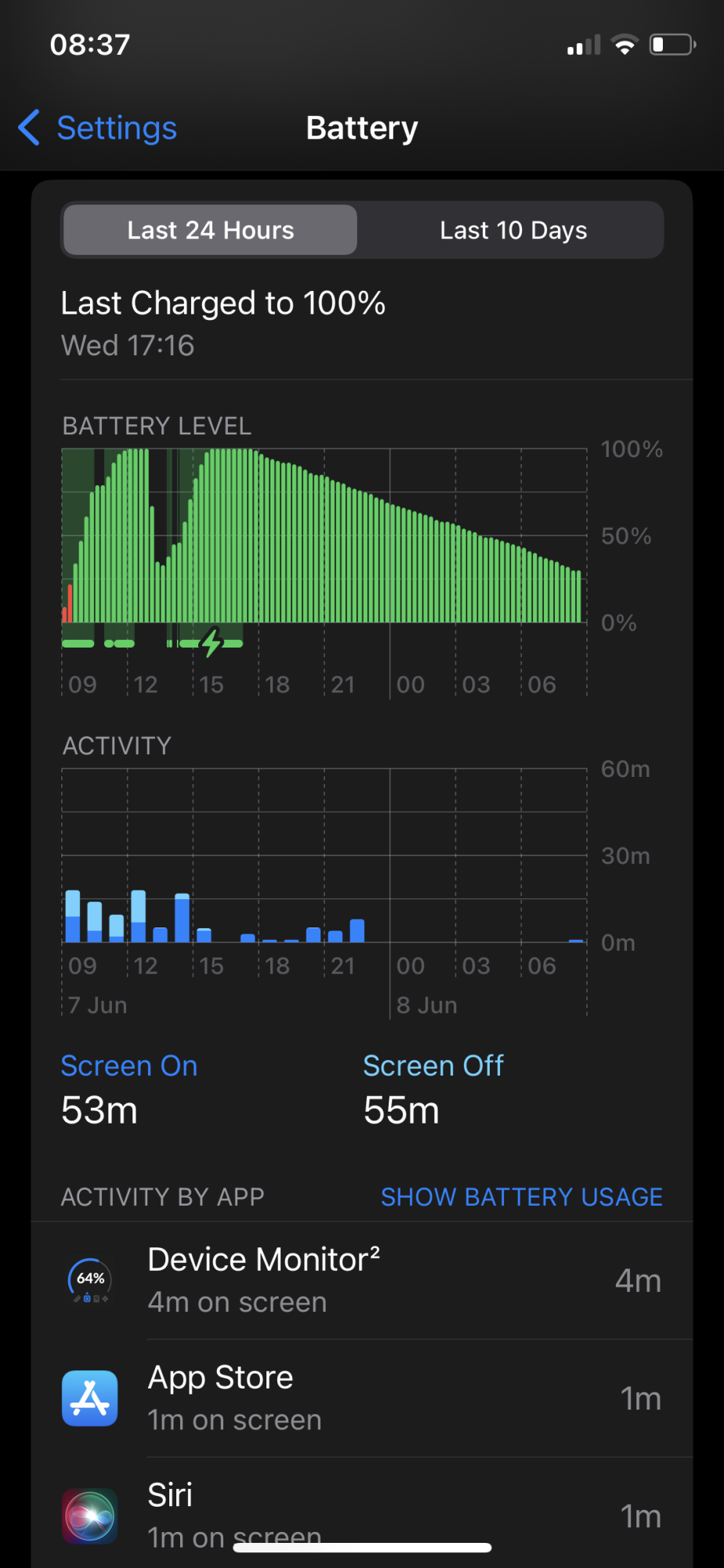The image size is (724, 1568).
Task: Tap the Device Monitor² app icon
Action: coord(90,1280)
